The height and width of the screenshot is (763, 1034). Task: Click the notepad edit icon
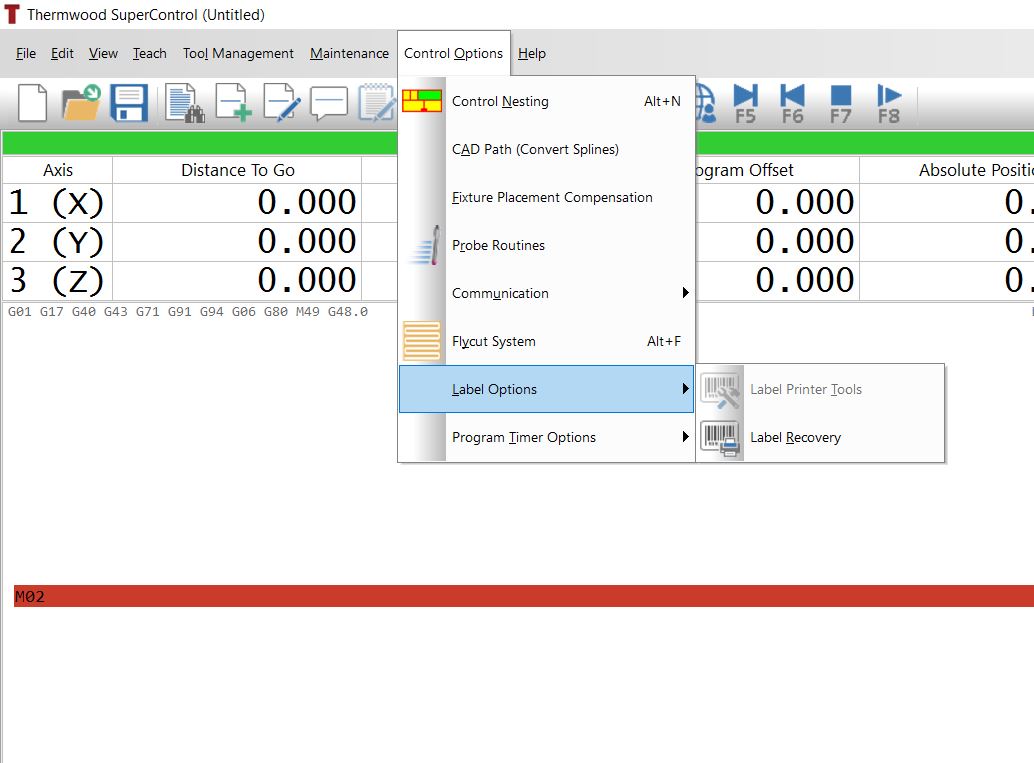point(377,103)
